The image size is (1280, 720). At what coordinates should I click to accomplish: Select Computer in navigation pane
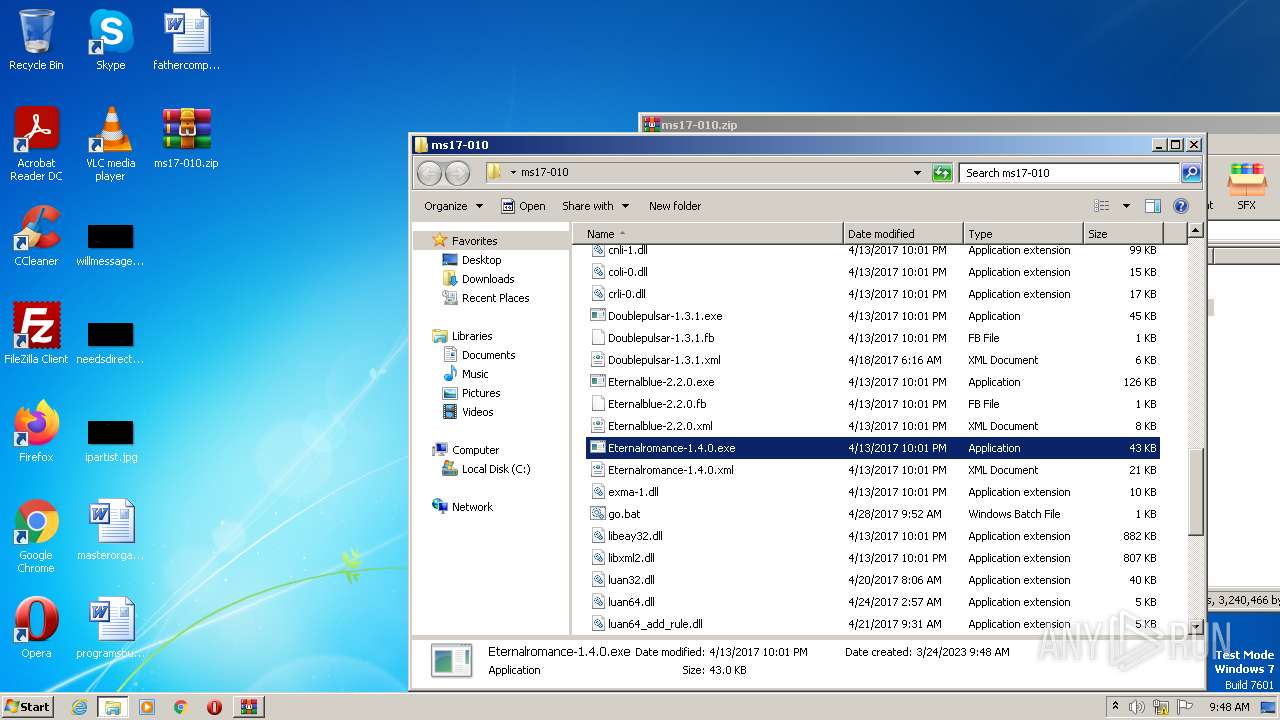pyautogui.click(x=475, y=450)
